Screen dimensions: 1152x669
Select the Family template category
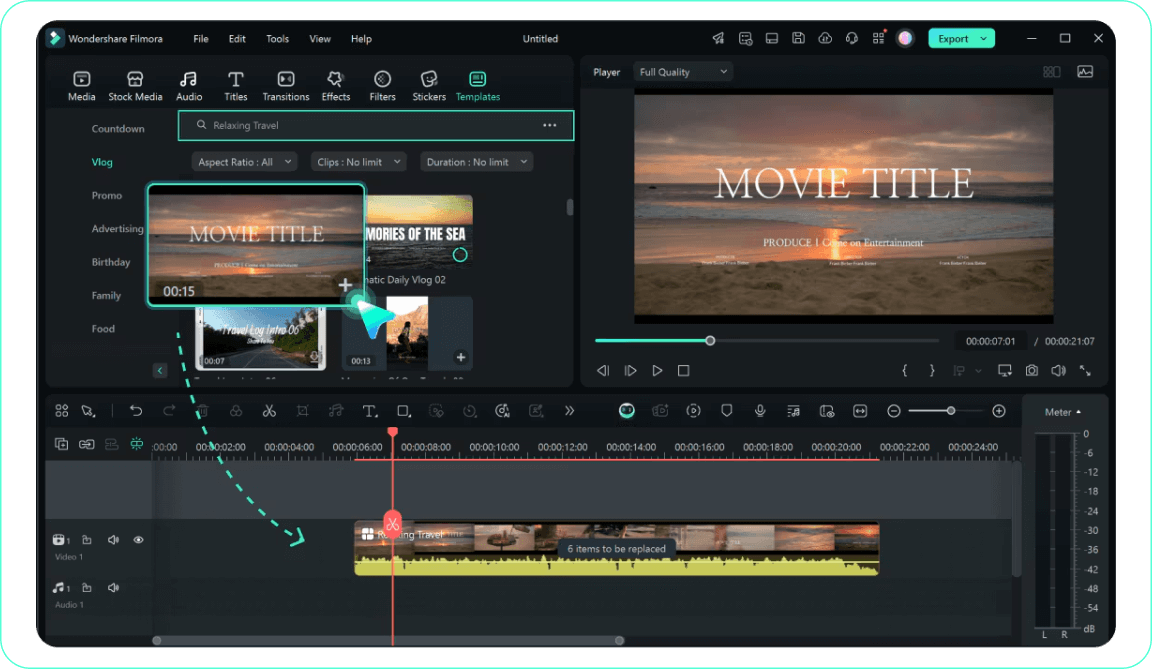click(106, 295)
